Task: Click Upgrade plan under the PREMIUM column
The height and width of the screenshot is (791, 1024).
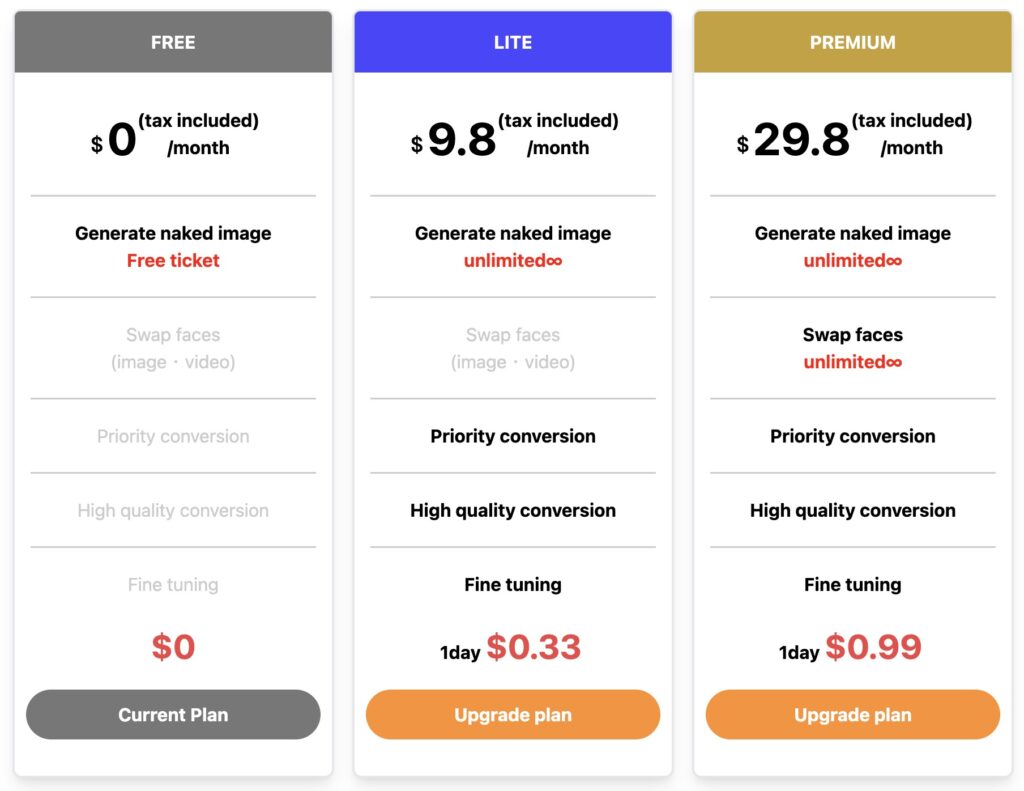Action: tap(851, 715)
